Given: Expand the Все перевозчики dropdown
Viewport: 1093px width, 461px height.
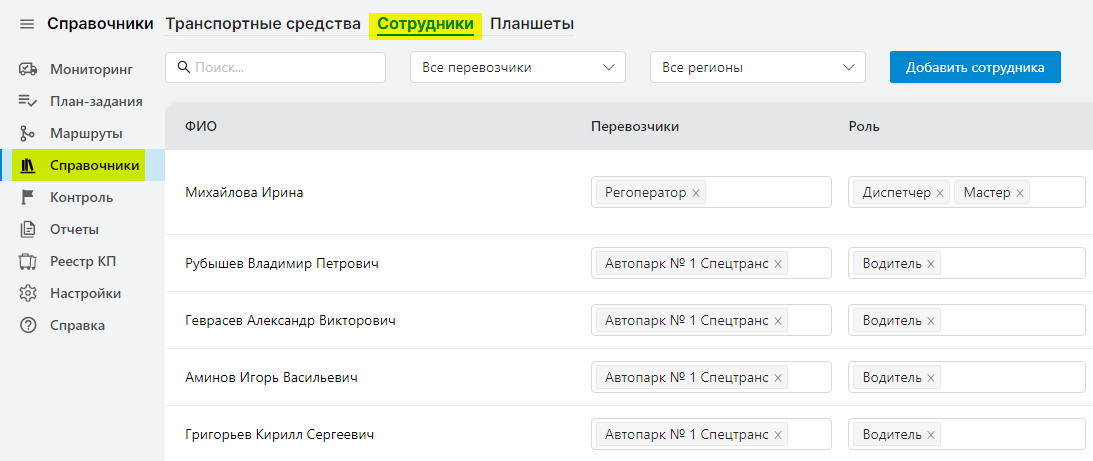Looking at the screenshot, I should coord(517,67).
